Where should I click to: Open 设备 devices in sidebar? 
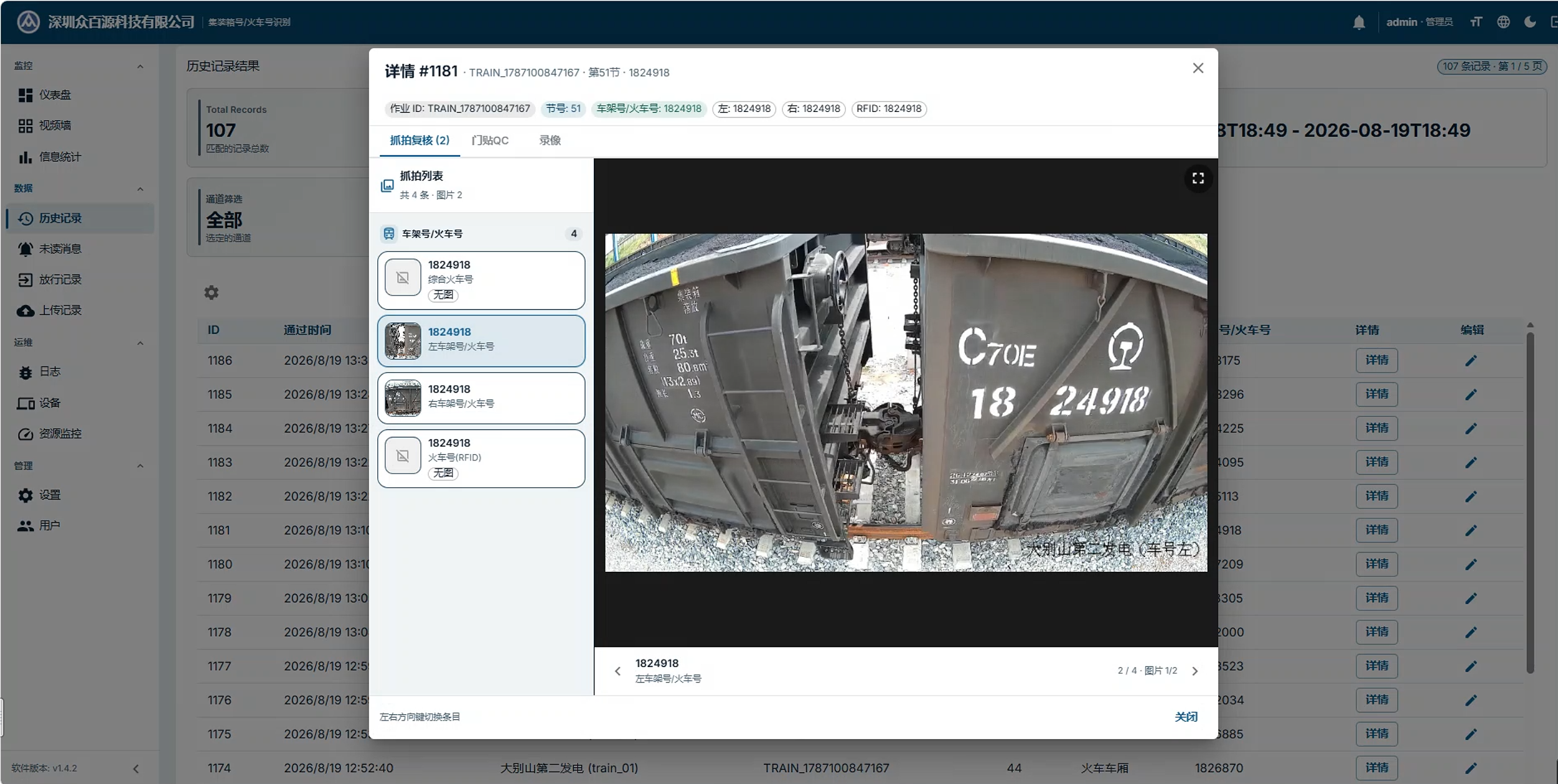pos(80,403)
